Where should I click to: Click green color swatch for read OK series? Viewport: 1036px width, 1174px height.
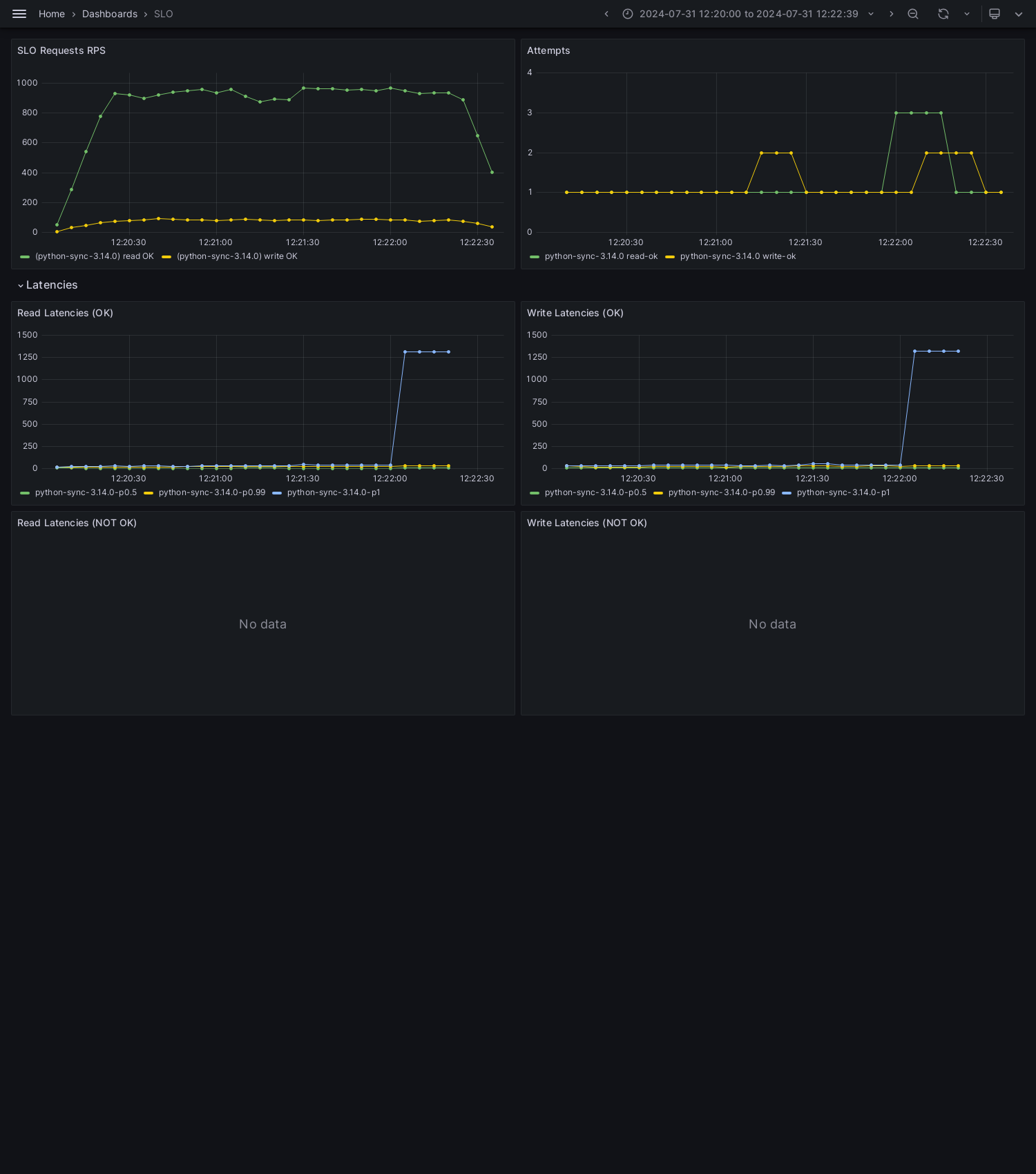25,257
